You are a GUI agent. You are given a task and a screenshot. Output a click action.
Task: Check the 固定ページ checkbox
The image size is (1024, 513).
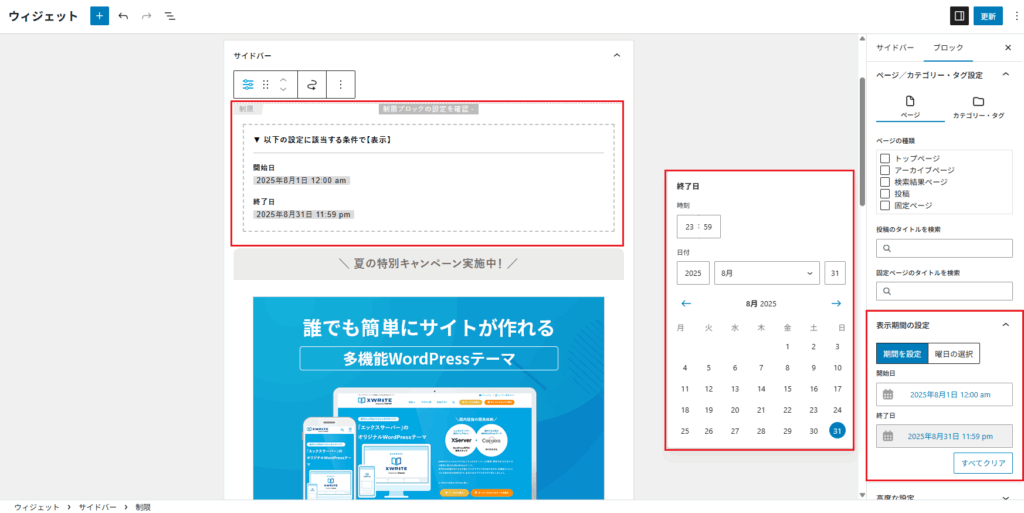pyautogui.click(x=885, y=206)
